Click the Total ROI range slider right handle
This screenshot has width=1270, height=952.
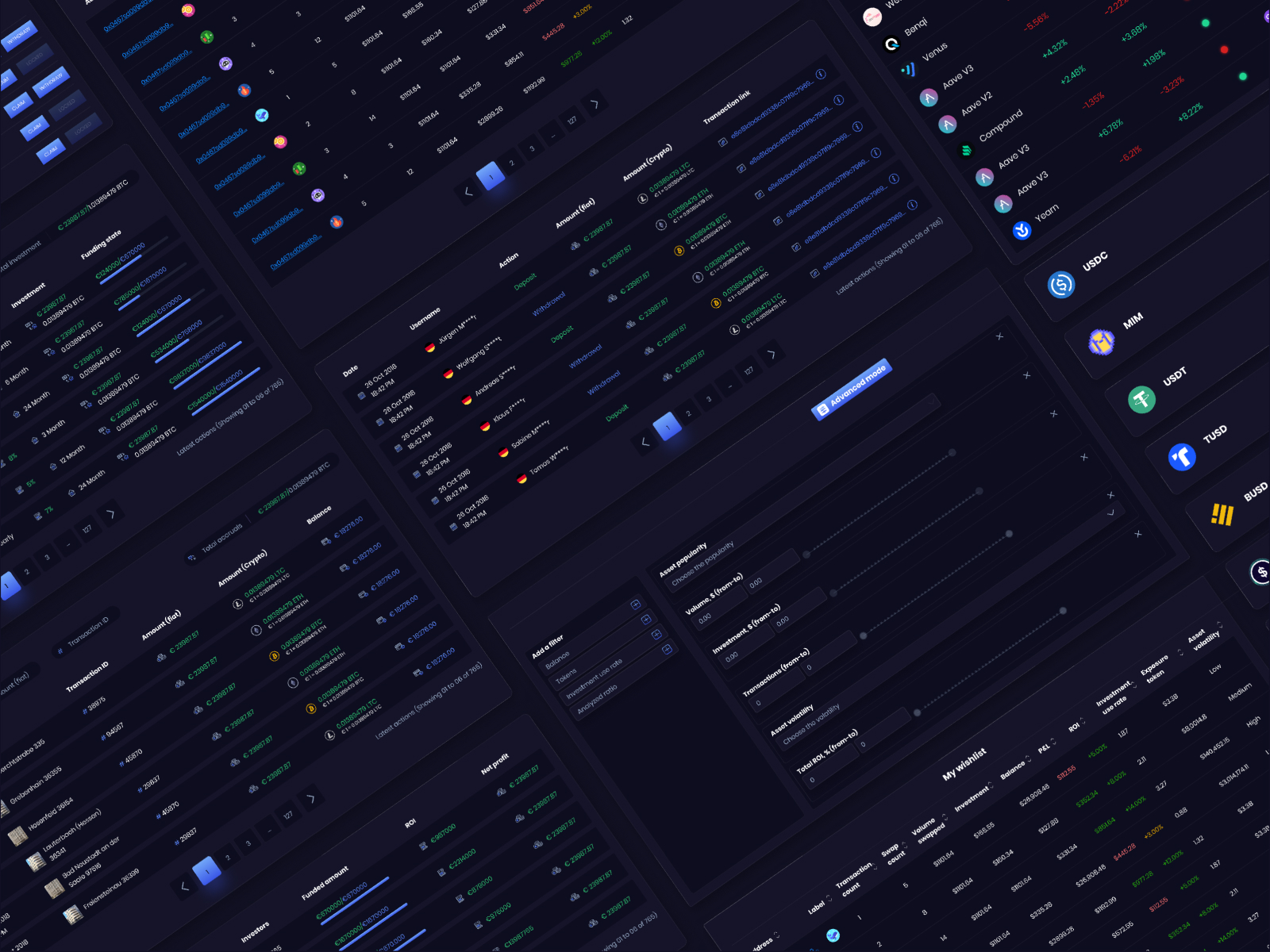click(1063, 611)
